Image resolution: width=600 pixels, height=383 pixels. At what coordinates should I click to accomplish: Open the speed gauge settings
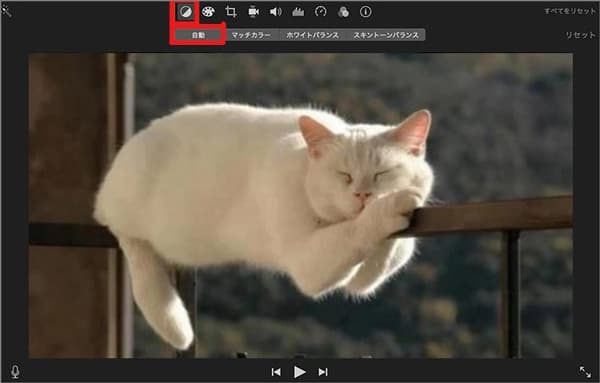click(321, 11)
